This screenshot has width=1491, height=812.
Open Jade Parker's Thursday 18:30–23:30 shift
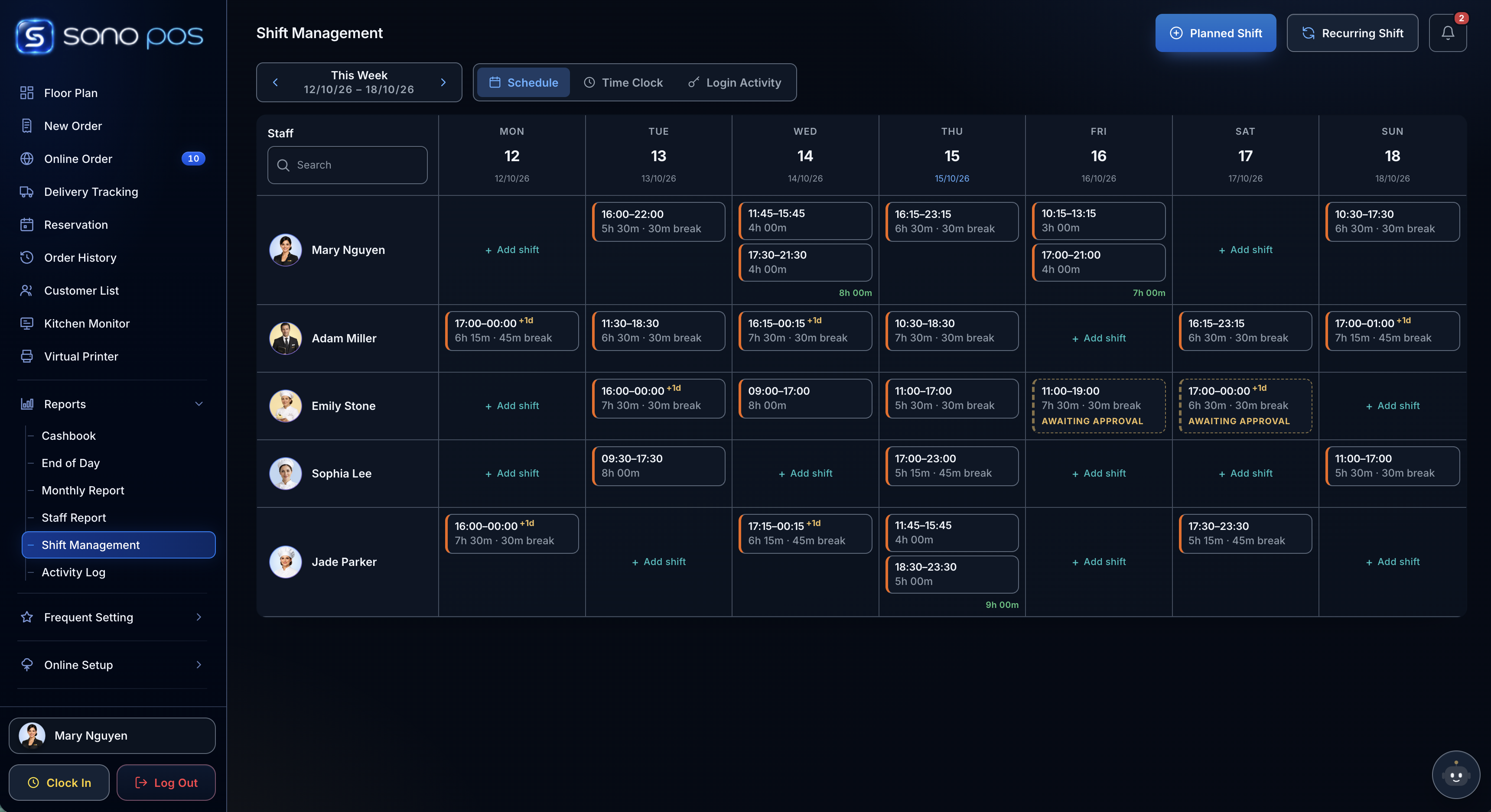pos(951,574)
